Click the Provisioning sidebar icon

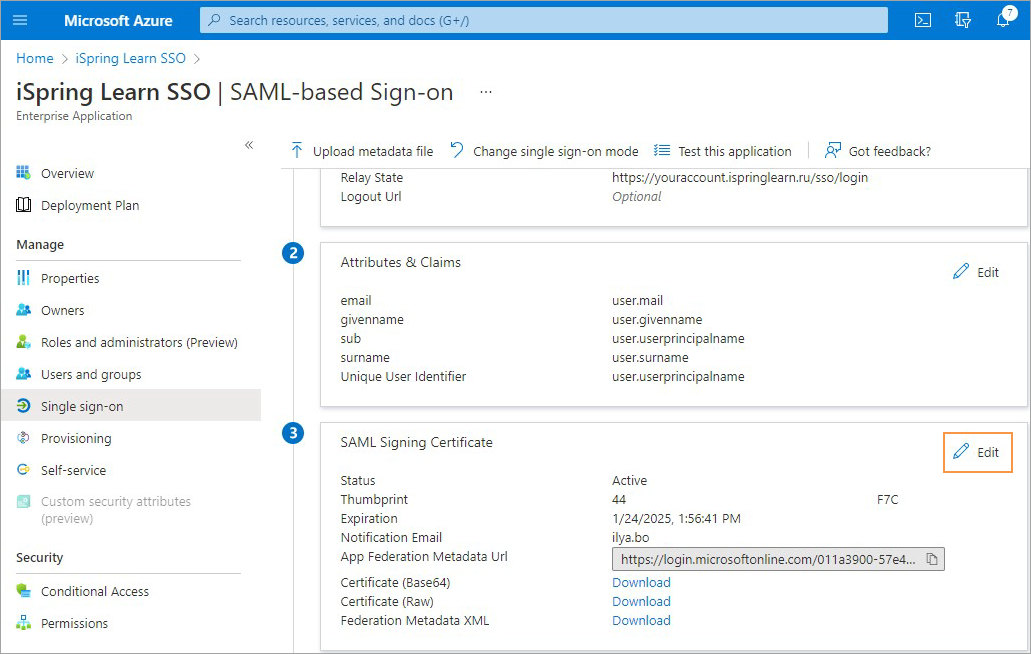[x=23, y=438]
